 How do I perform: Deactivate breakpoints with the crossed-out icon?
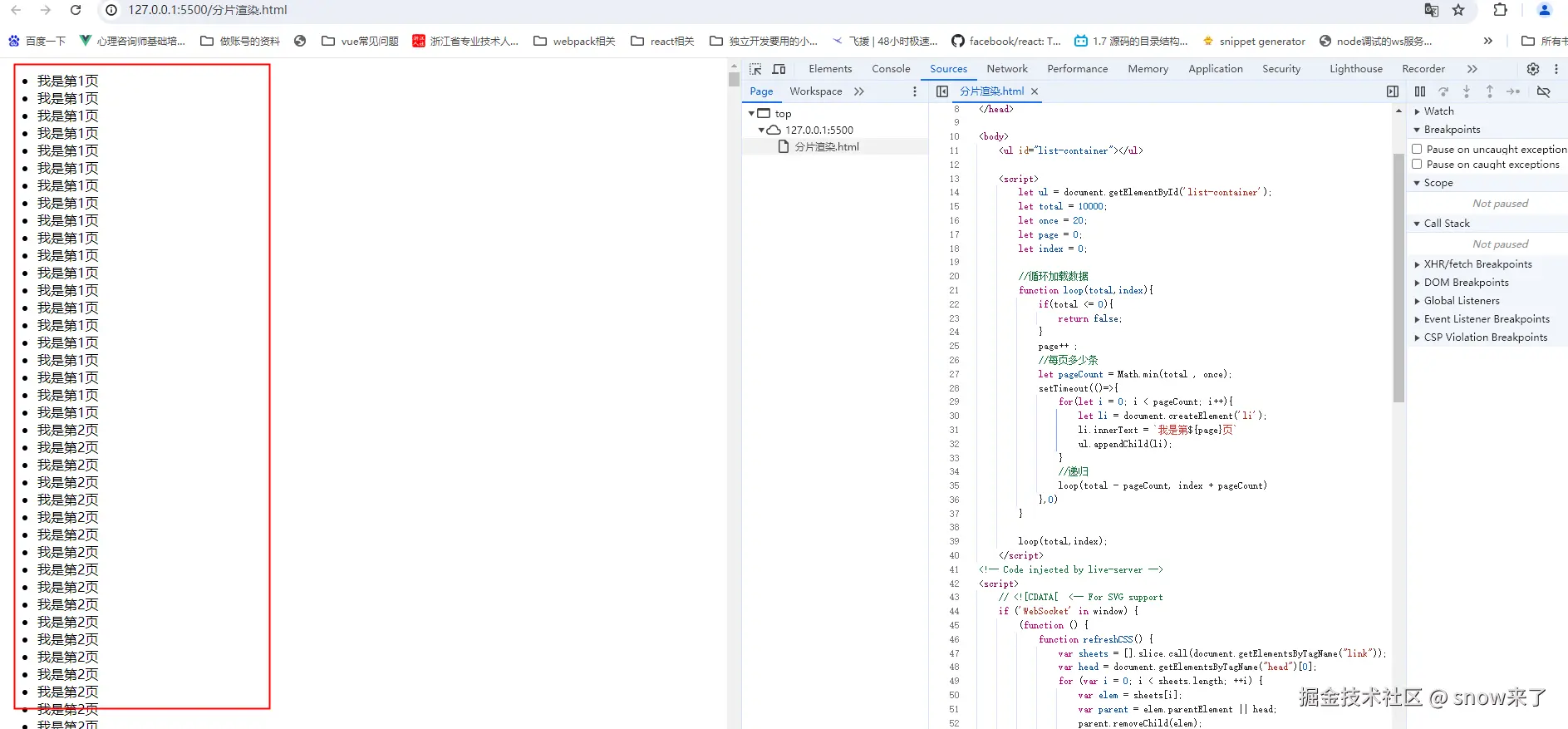coord(1543,91)
